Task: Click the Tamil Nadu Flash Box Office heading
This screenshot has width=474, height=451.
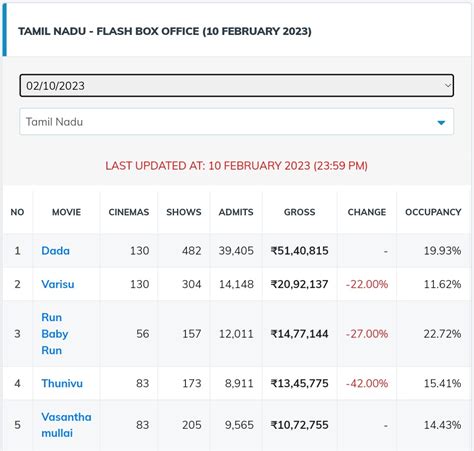Action: point(165,31)
